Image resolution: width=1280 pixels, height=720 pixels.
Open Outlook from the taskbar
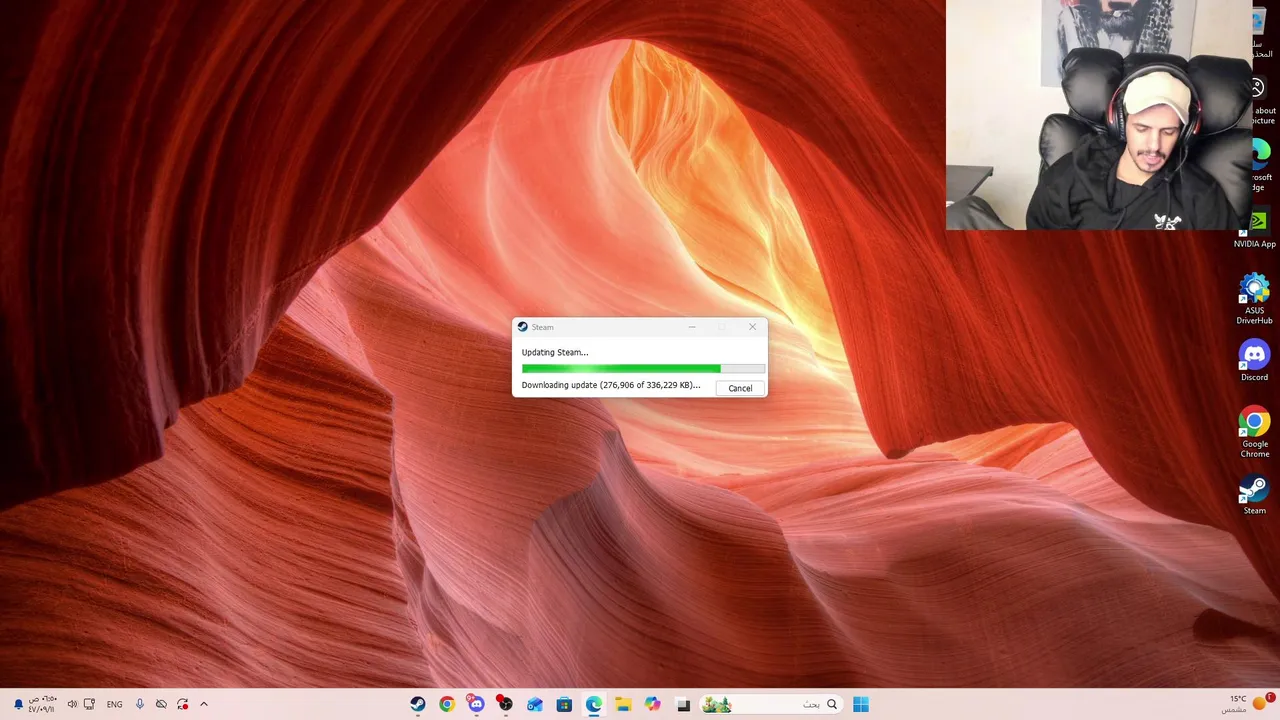[535, 704]
